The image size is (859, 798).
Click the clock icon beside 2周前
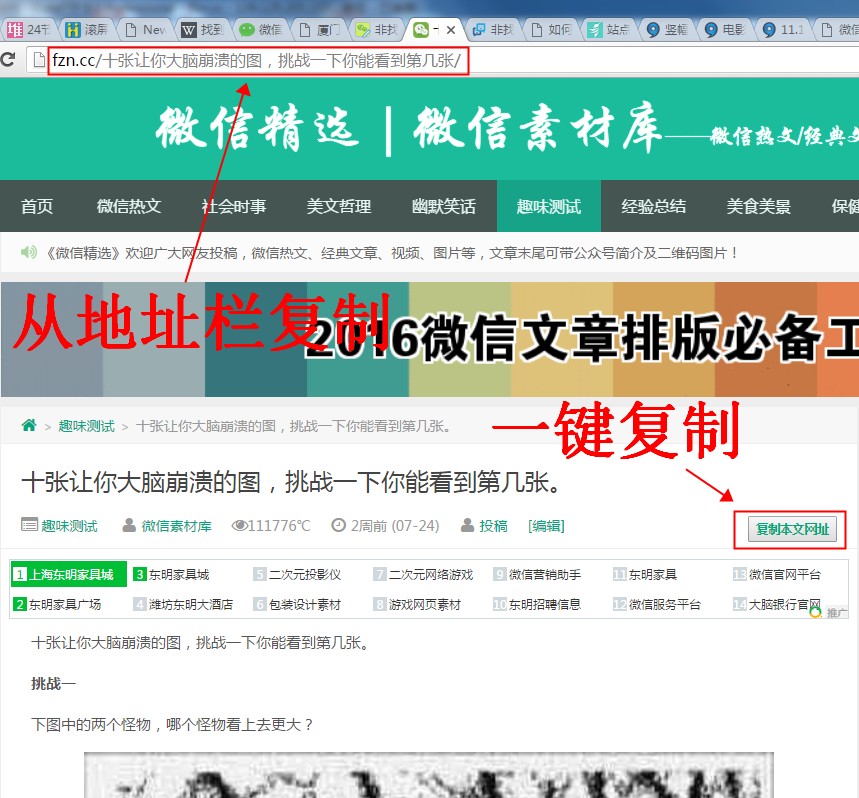click(339, 525)
